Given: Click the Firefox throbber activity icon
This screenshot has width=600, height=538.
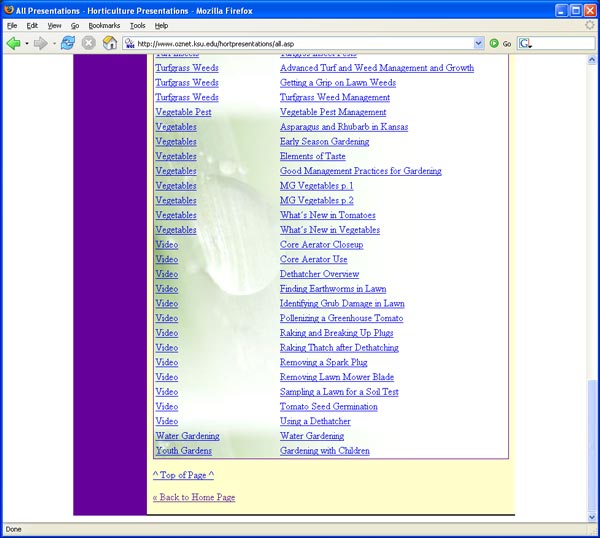Looking at the screenshot, I should [590, 25].
